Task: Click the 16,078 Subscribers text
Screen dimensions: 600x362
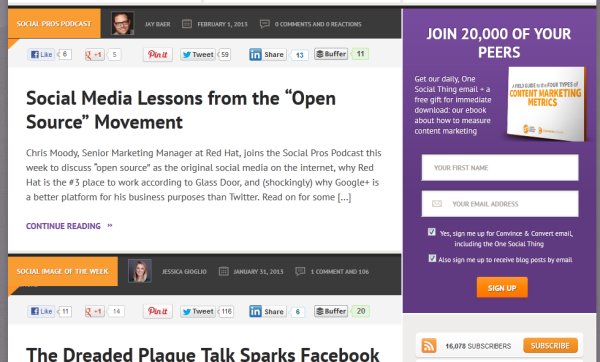Action: click(478, 346)
